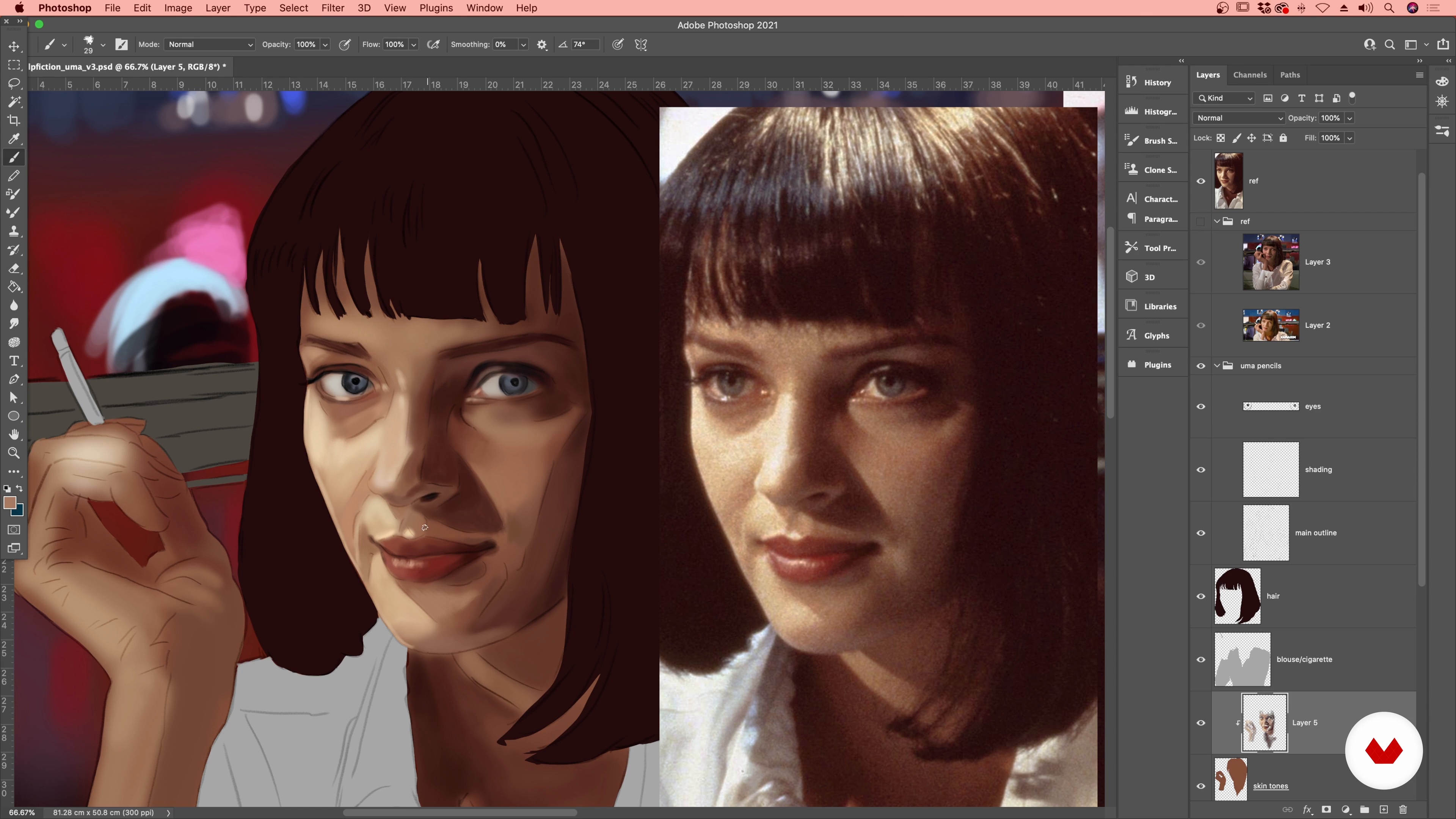Click the brush angle input field
Image resolution: width=1456 pixels, height=819 pixels.
584,45
